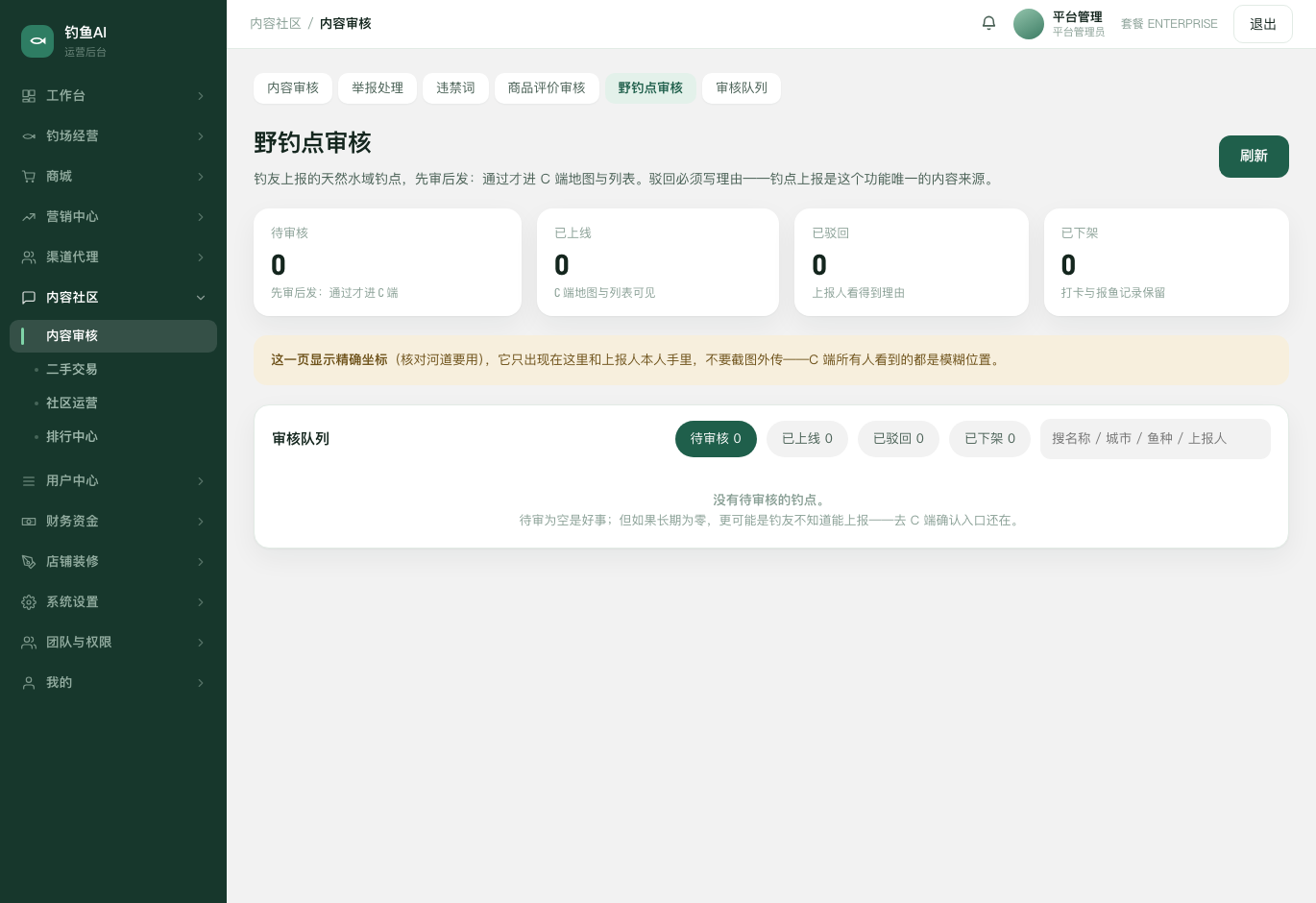Open 社区运营 in the sidebar
1316x903 pixels.
(x=113, y=403)
